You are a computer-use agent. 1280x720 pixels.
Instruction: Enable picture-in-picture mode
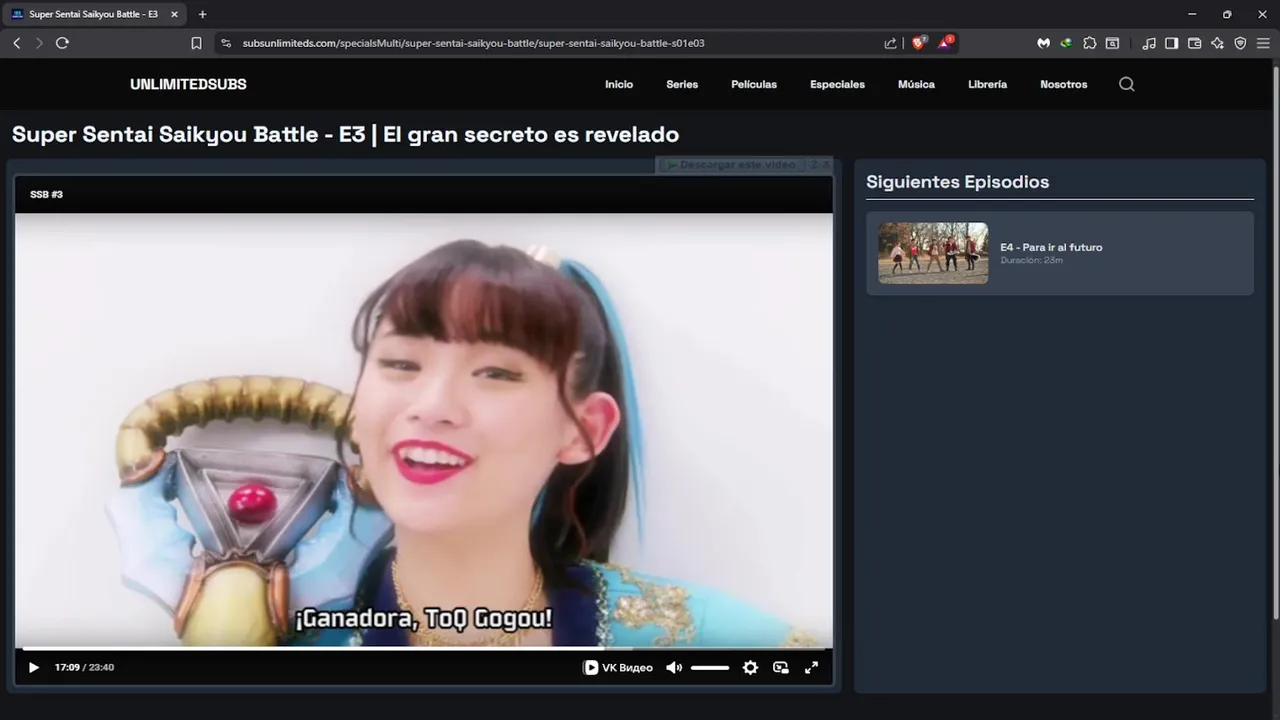(781, 667)
